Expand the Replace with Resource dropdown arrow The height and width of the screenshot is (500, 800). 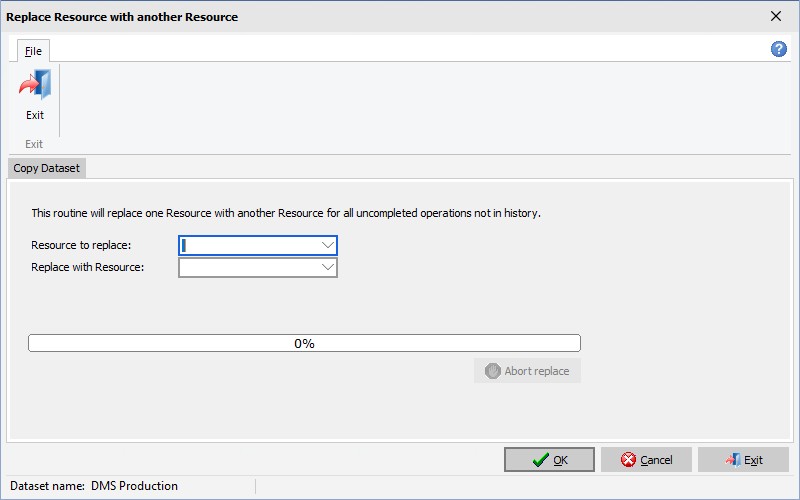pyautogui.click(x=328, y=267)
